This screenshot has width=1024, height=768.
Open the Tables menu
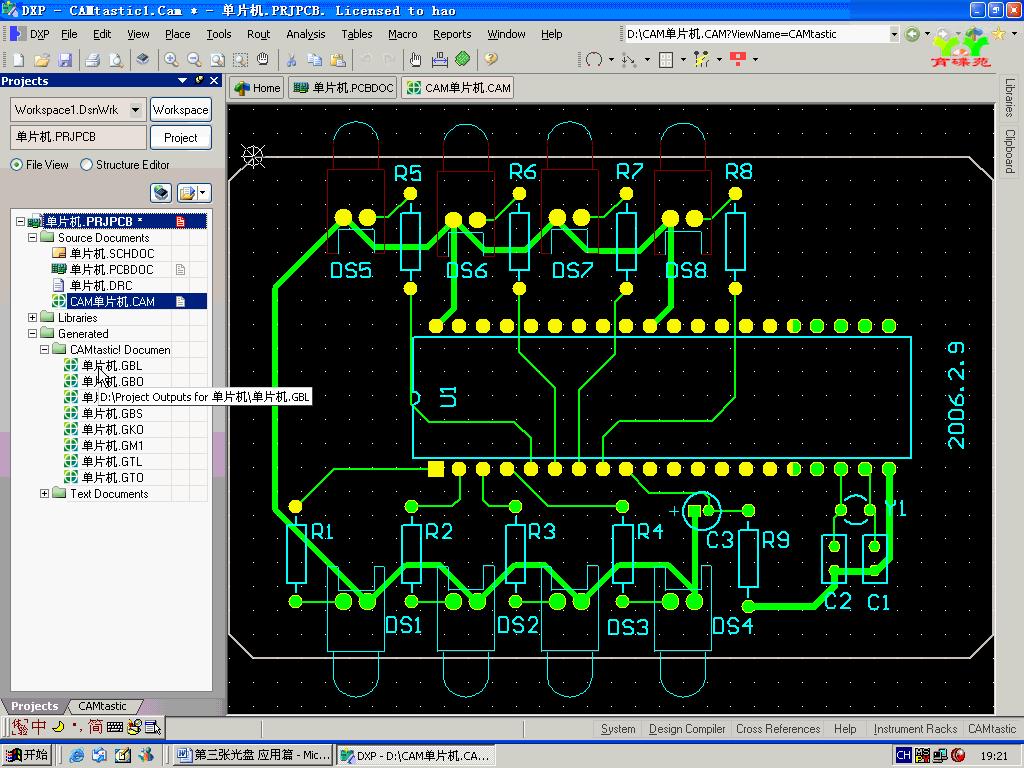coord(357,34)
